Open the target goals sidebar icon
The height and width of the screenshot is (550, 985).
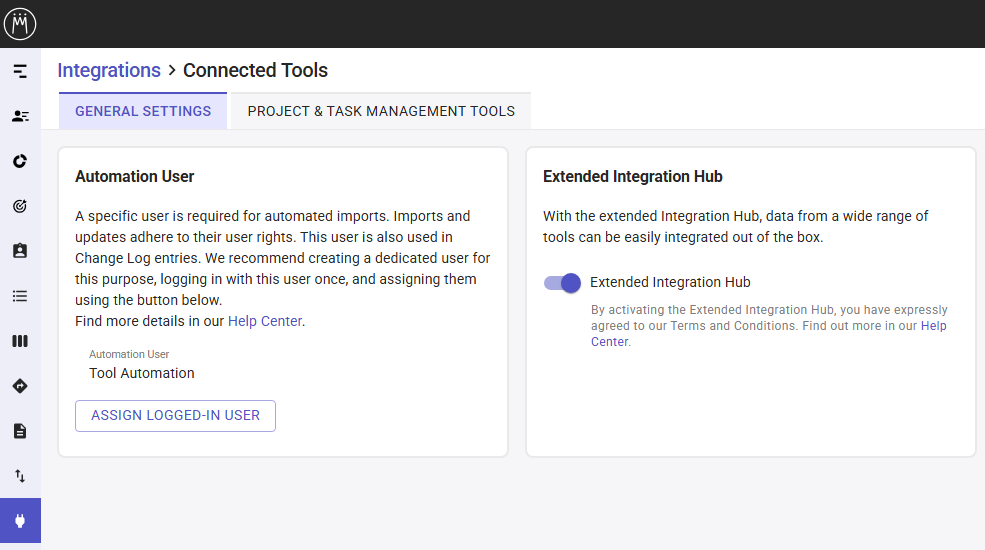point(20,206)
